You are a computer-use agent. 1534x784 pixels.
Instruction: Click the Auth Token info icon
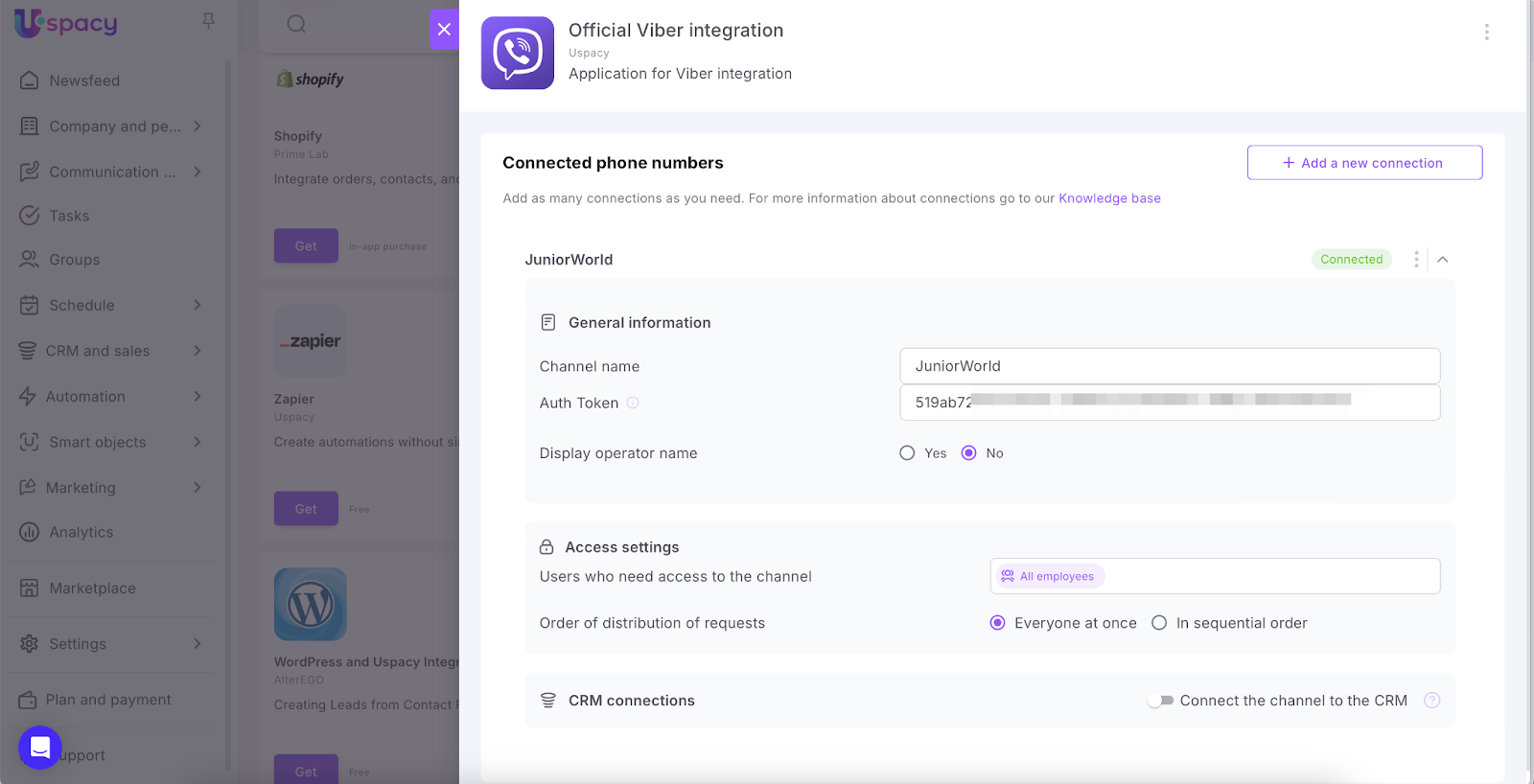633,404
